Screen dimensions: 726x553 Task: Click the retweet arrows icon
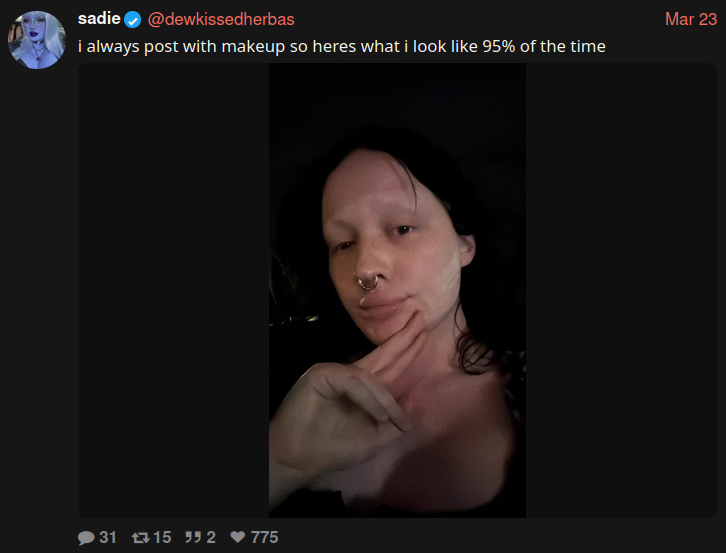[x=140, y=537]
